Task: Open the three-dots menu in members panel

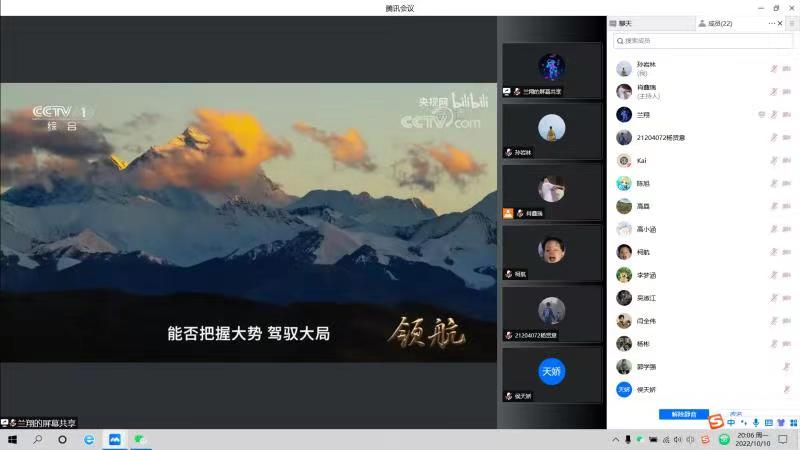Action: coord(772,23)
